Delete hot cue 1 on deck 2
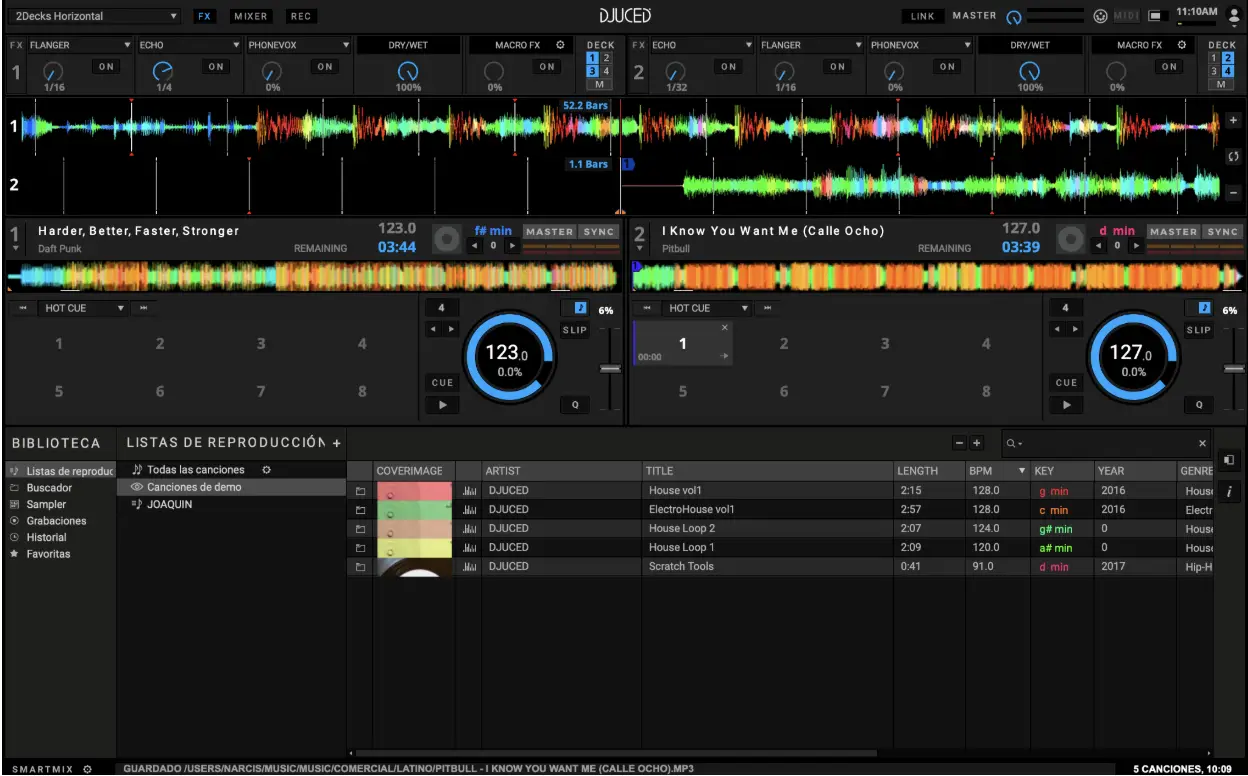Screen dimensions: 1248x776 click(x=725, y=327)
